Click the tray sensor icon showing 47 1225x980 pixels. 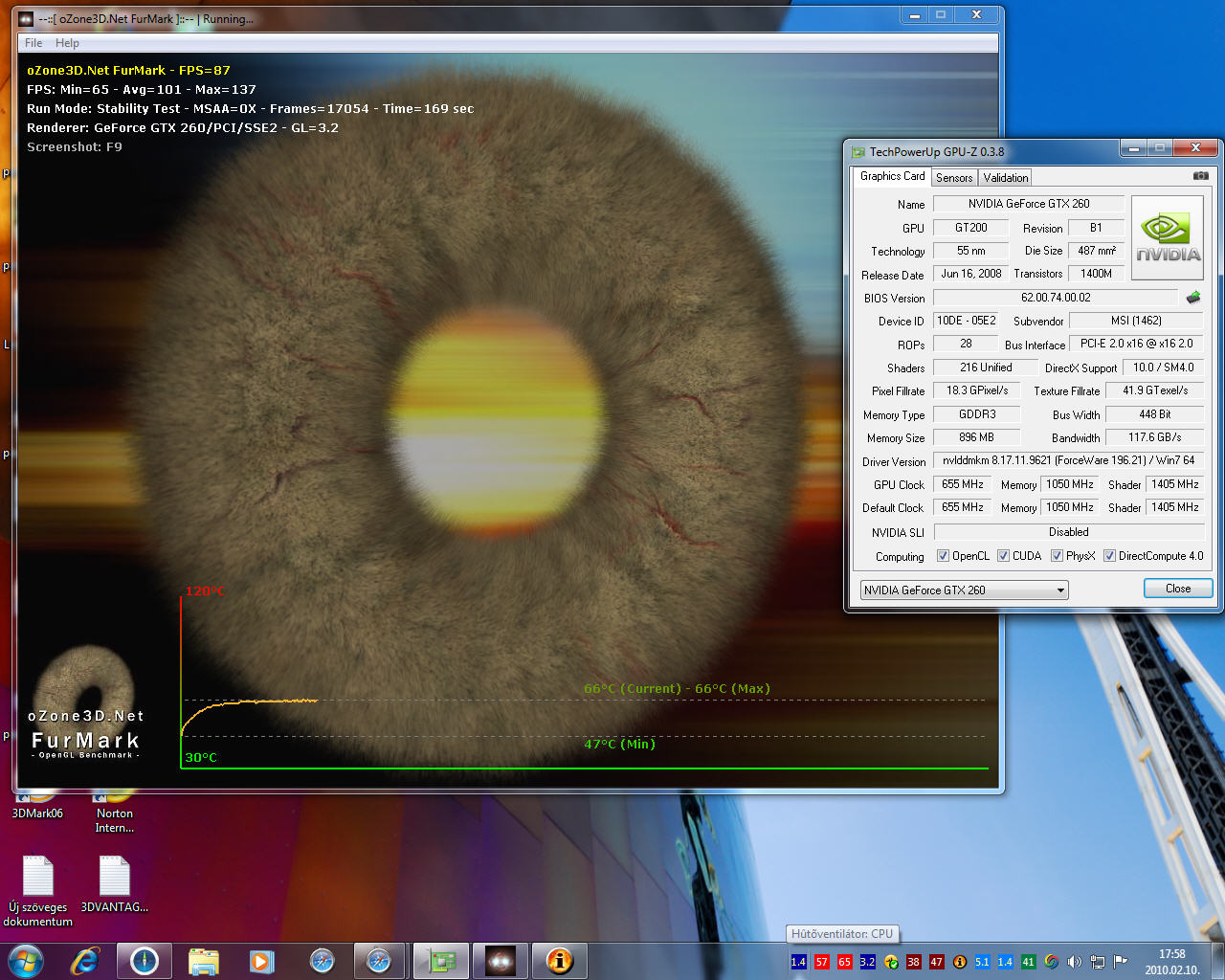coord(936,962)
